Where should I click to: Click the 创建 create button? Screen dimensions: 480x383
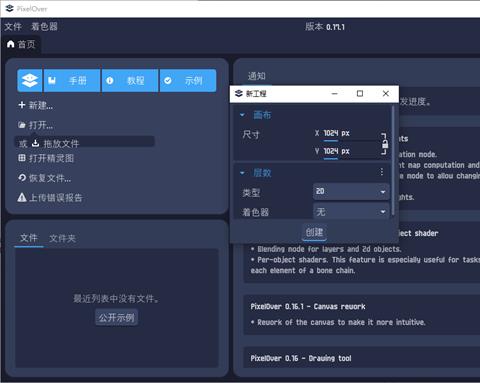(314, 232)
